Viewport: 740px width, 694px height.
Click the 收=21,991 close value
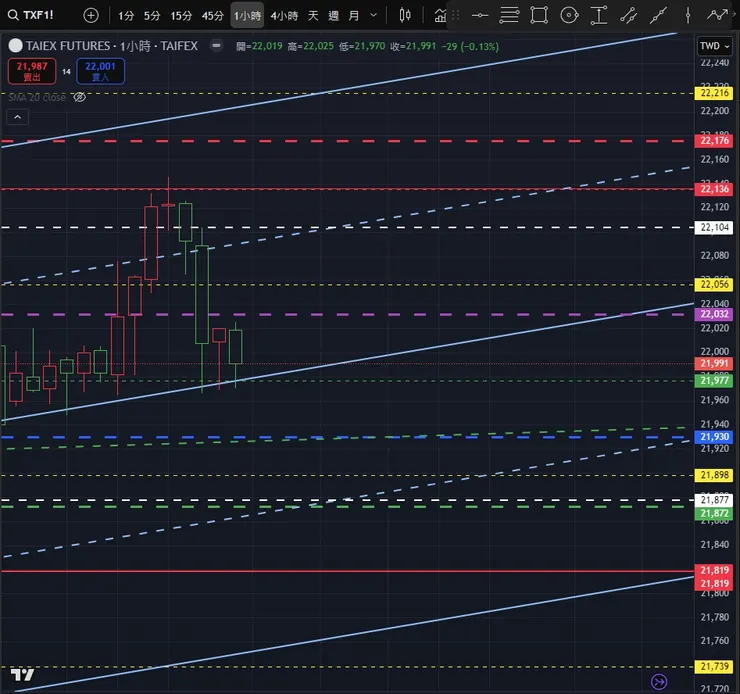412,46
